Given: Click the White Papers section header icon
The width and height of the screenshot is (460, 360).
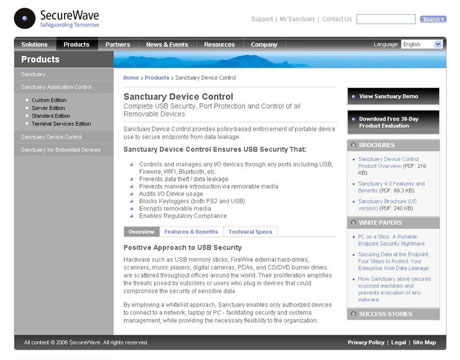Looking at the screenshot, I should [x=353, y=222].
